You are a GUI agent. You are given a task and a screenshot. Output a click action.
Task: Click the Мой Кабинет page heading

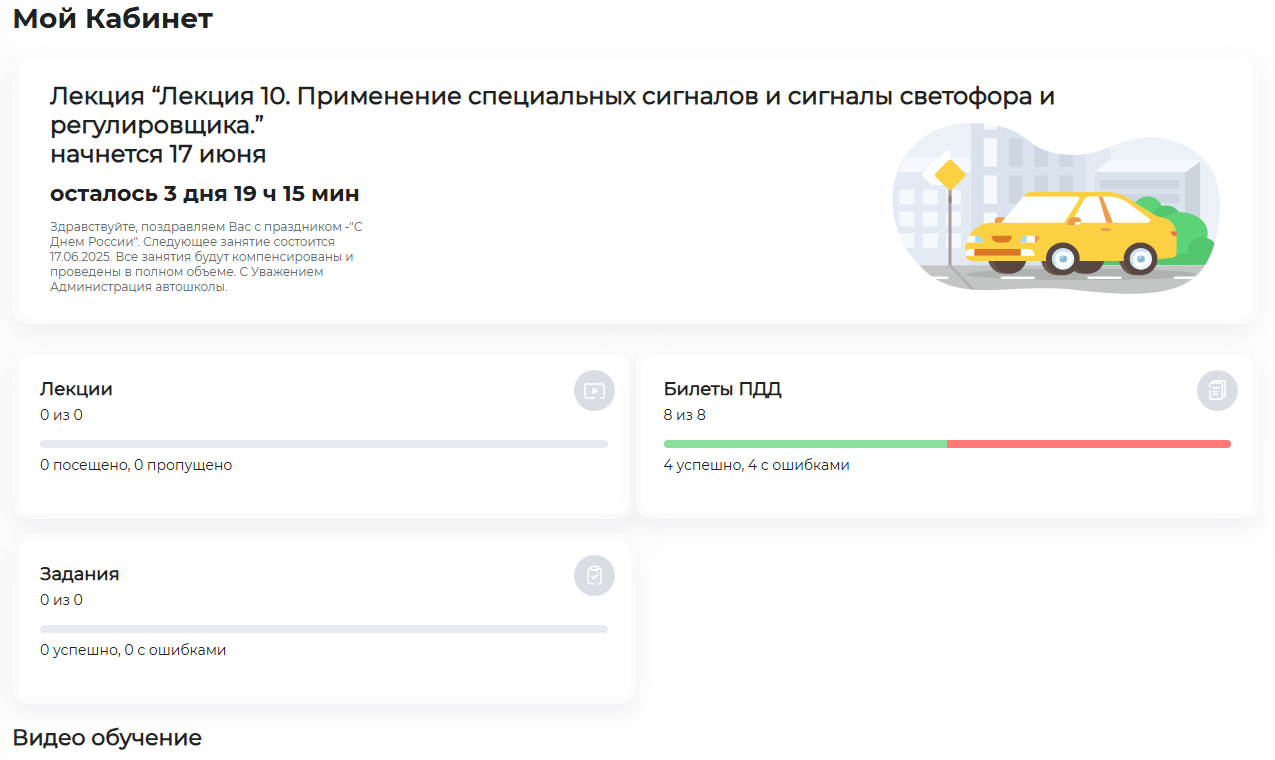[112, 18]
